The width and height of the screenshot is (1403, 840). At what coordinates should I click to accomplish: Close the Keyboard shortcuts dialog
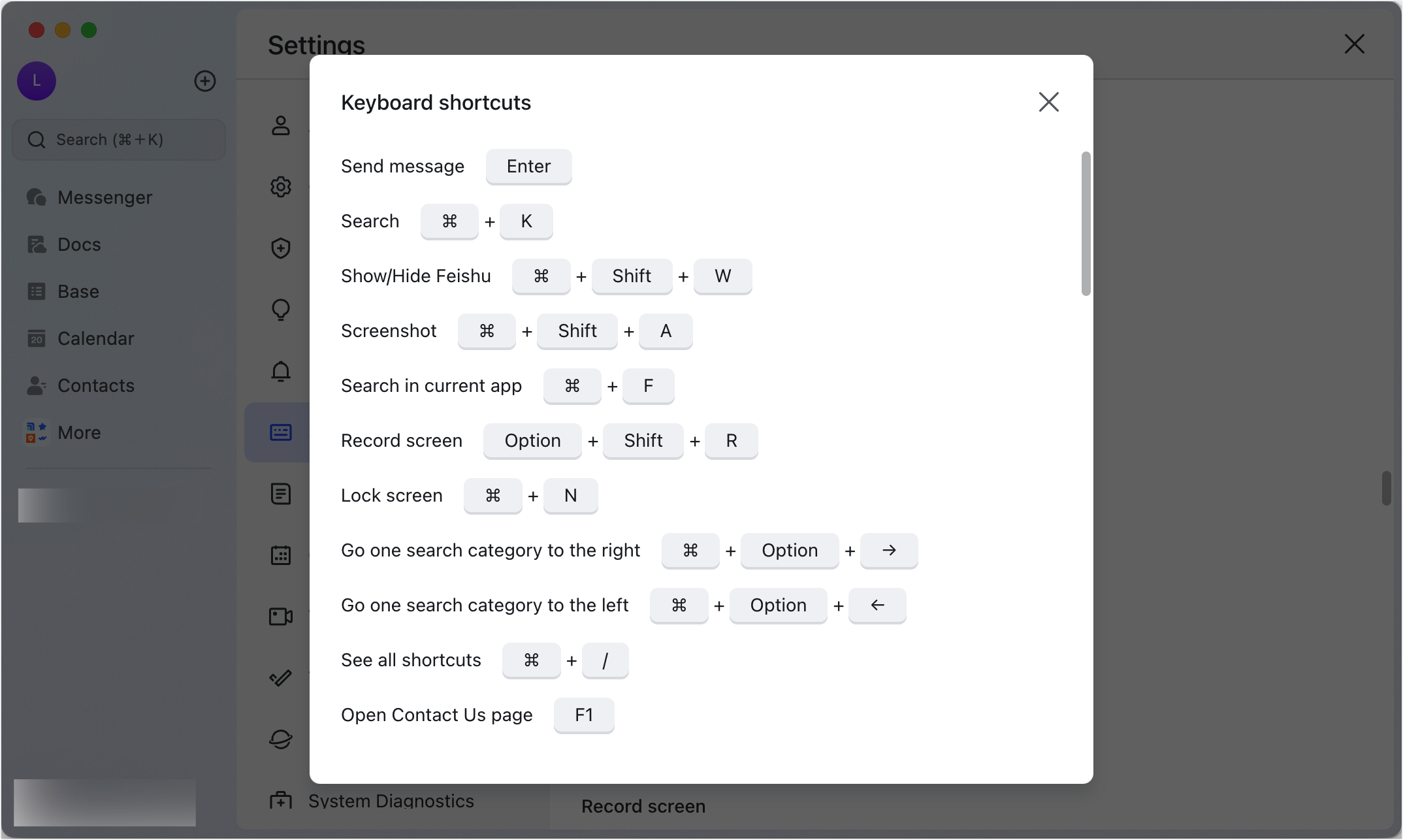(x=1048, y=102)
